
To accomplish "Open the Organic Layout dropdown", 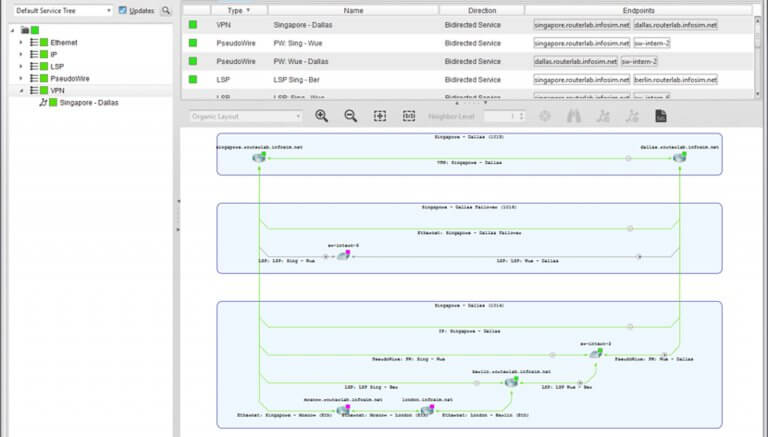I will coord(246,116).
